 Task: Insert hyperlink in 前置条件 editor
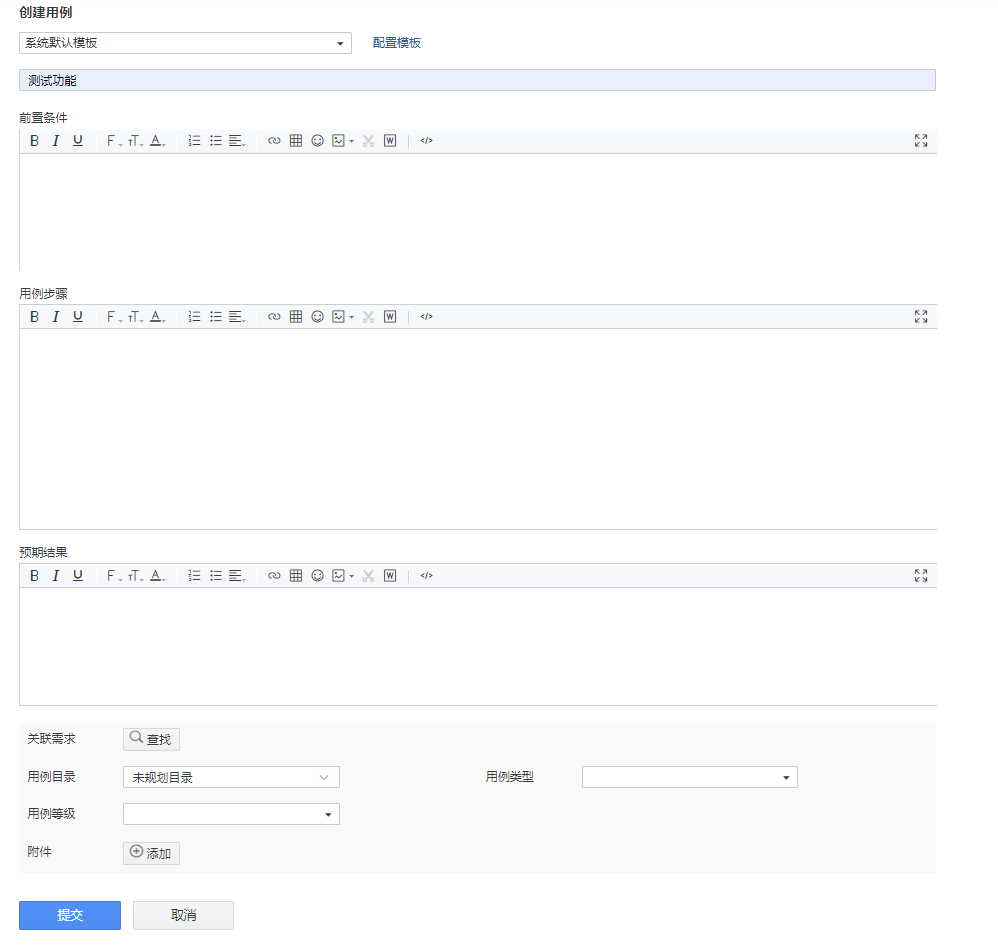[x=274, y=141]
